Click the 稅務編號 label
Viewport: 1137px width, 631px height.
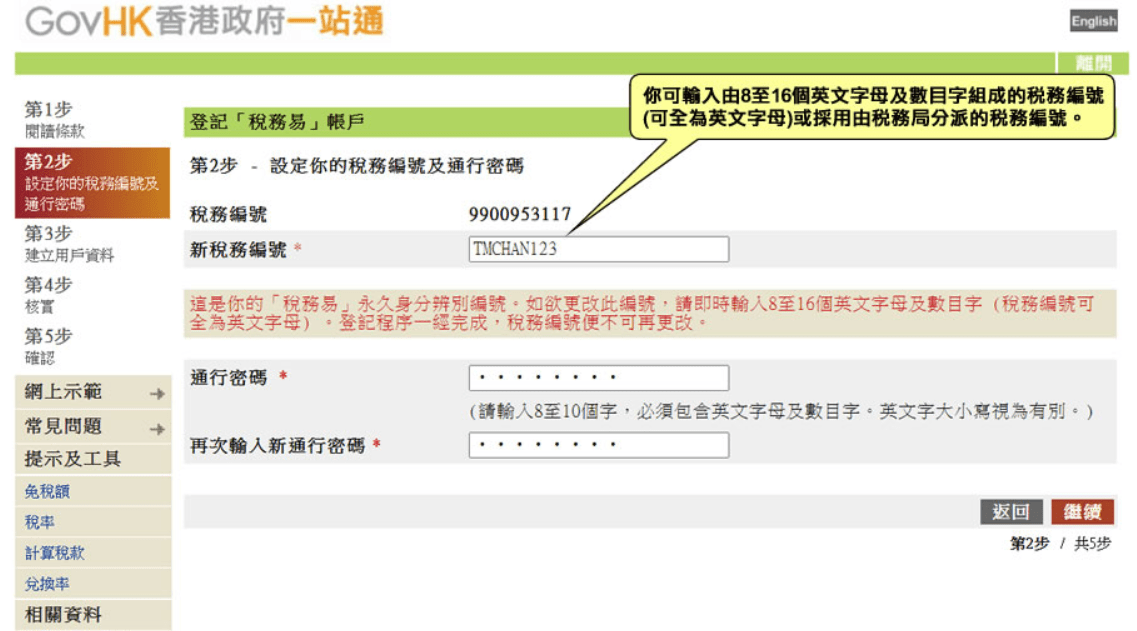click(x=228, y=215)
